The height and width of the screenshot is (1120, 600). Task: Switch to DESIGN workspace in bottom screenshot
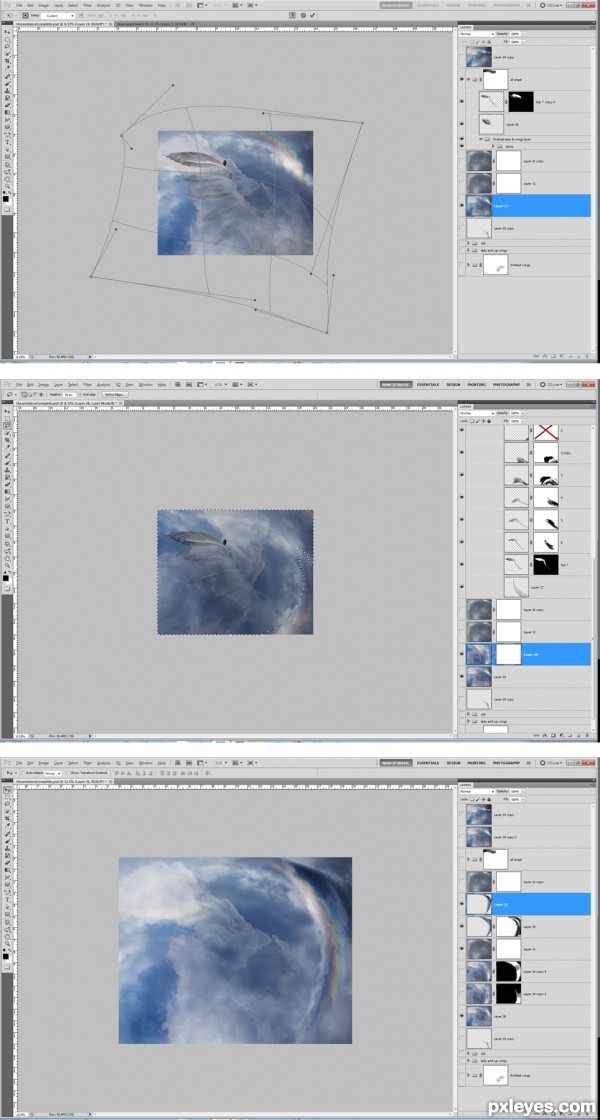(x=454, y=763)
